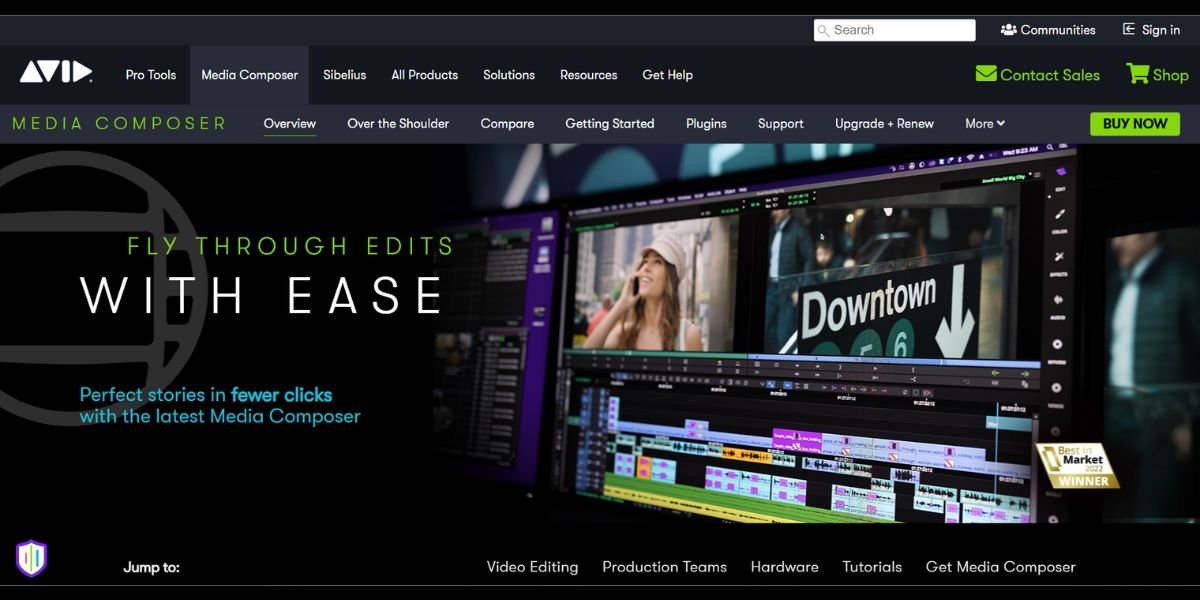Open the All Products menu
This screenshot has height=600, width=1200.
[x=425, y=75]
